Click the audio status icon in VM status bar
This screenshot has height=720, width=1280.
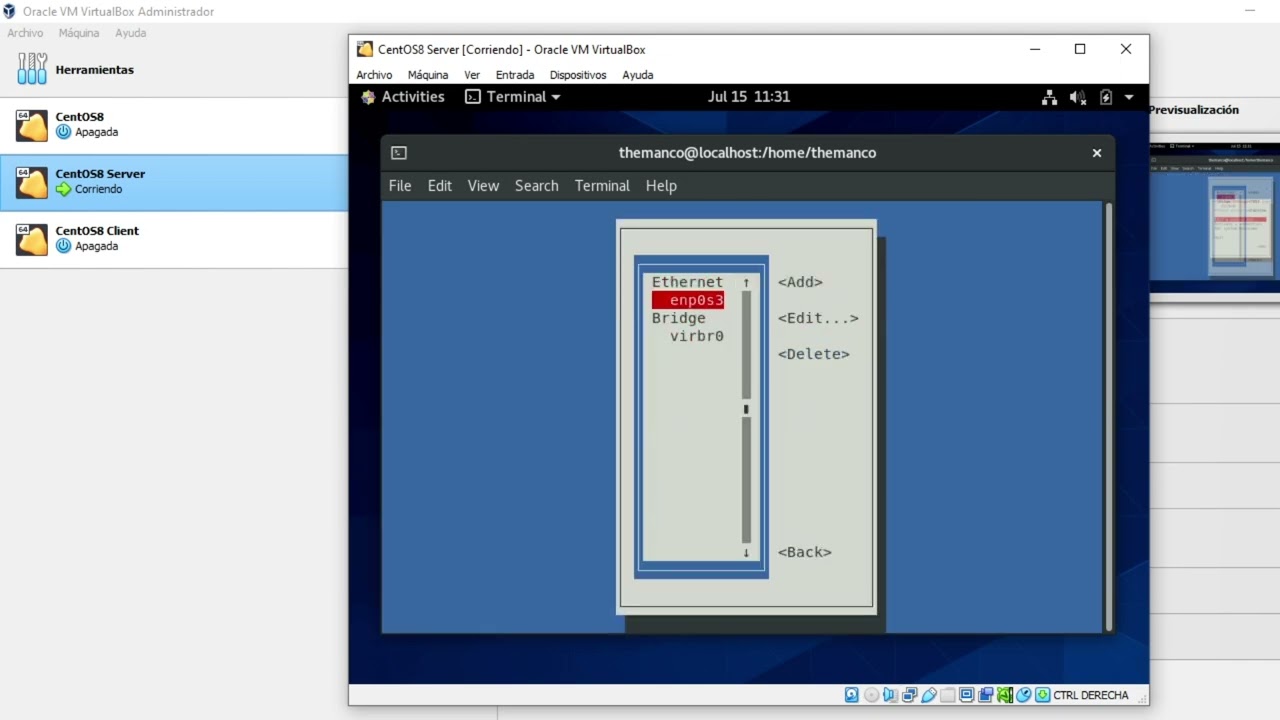[890, 695]
